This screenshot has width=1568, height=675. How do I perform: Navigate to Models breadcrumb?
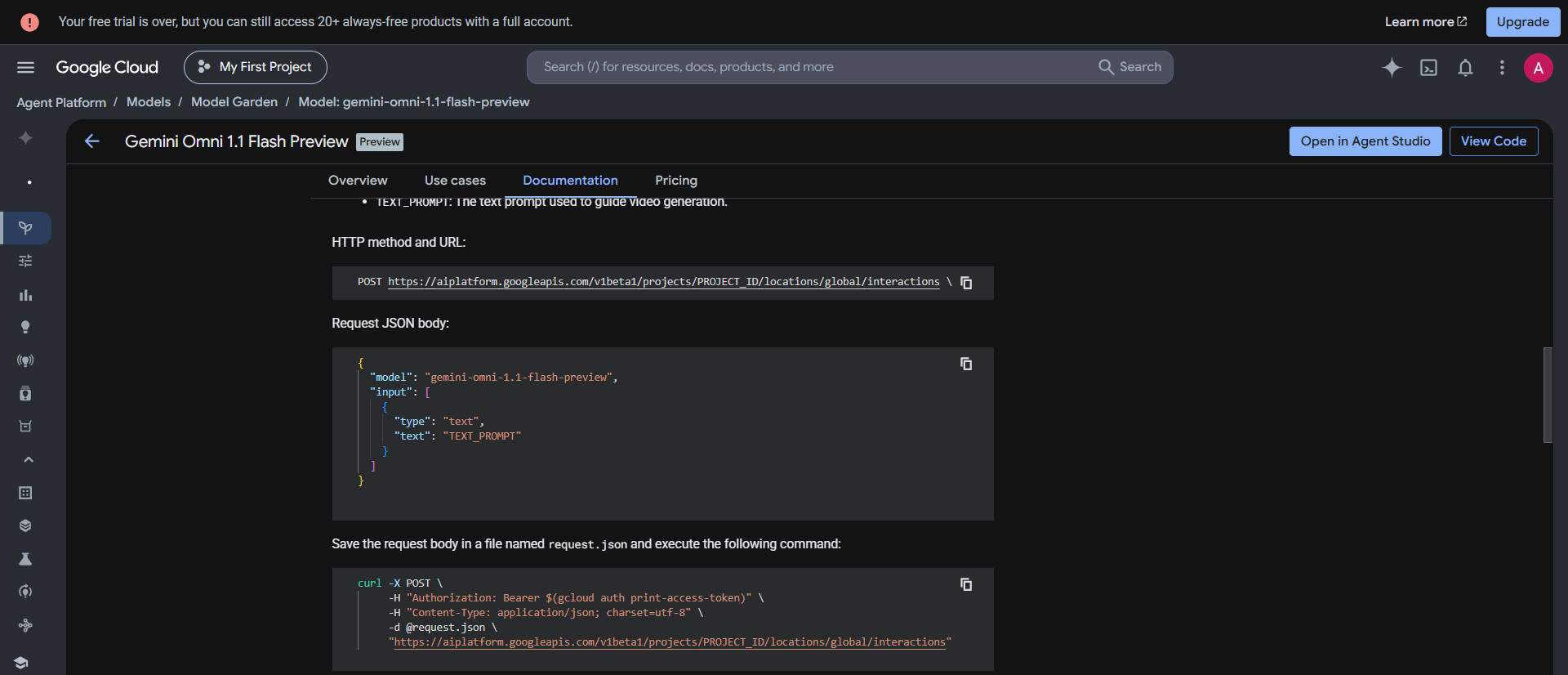(149, 102)
